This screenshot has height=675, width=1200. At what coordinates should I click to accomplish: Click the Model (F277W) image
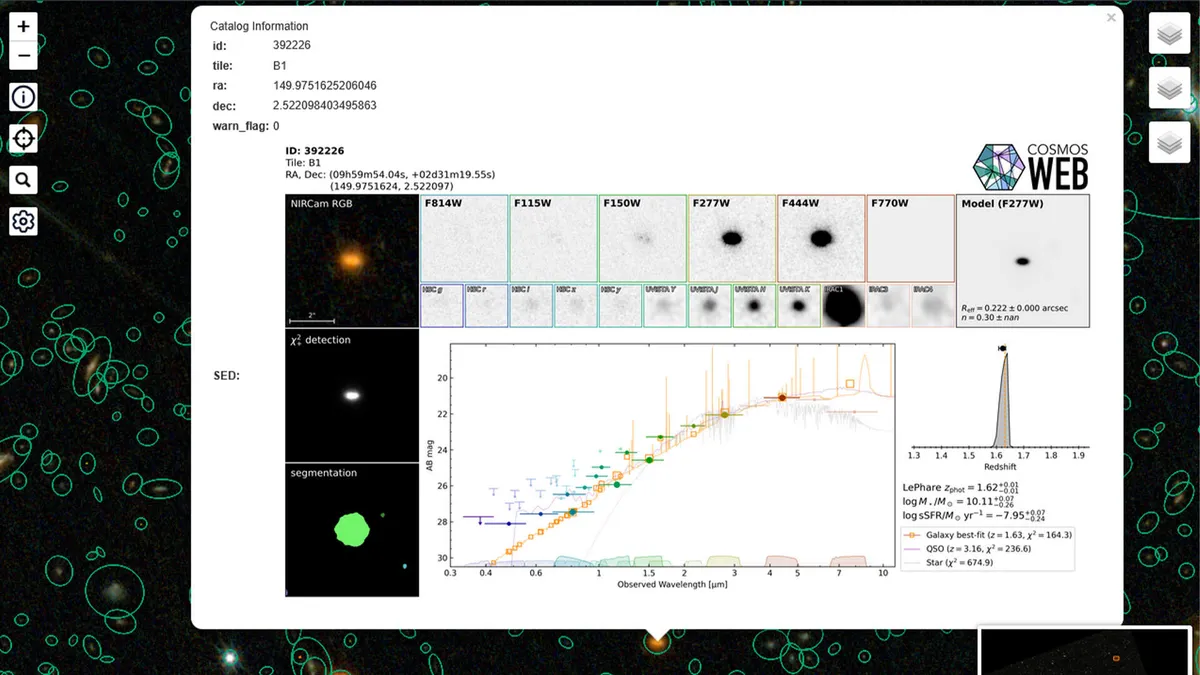(1023, 260)
